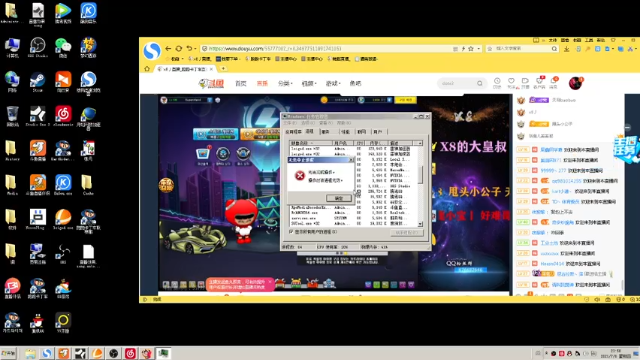The width and height of the screenshot is (640, 360).
Task: Toggle show processes from all users checkbox
Action: 291,232
